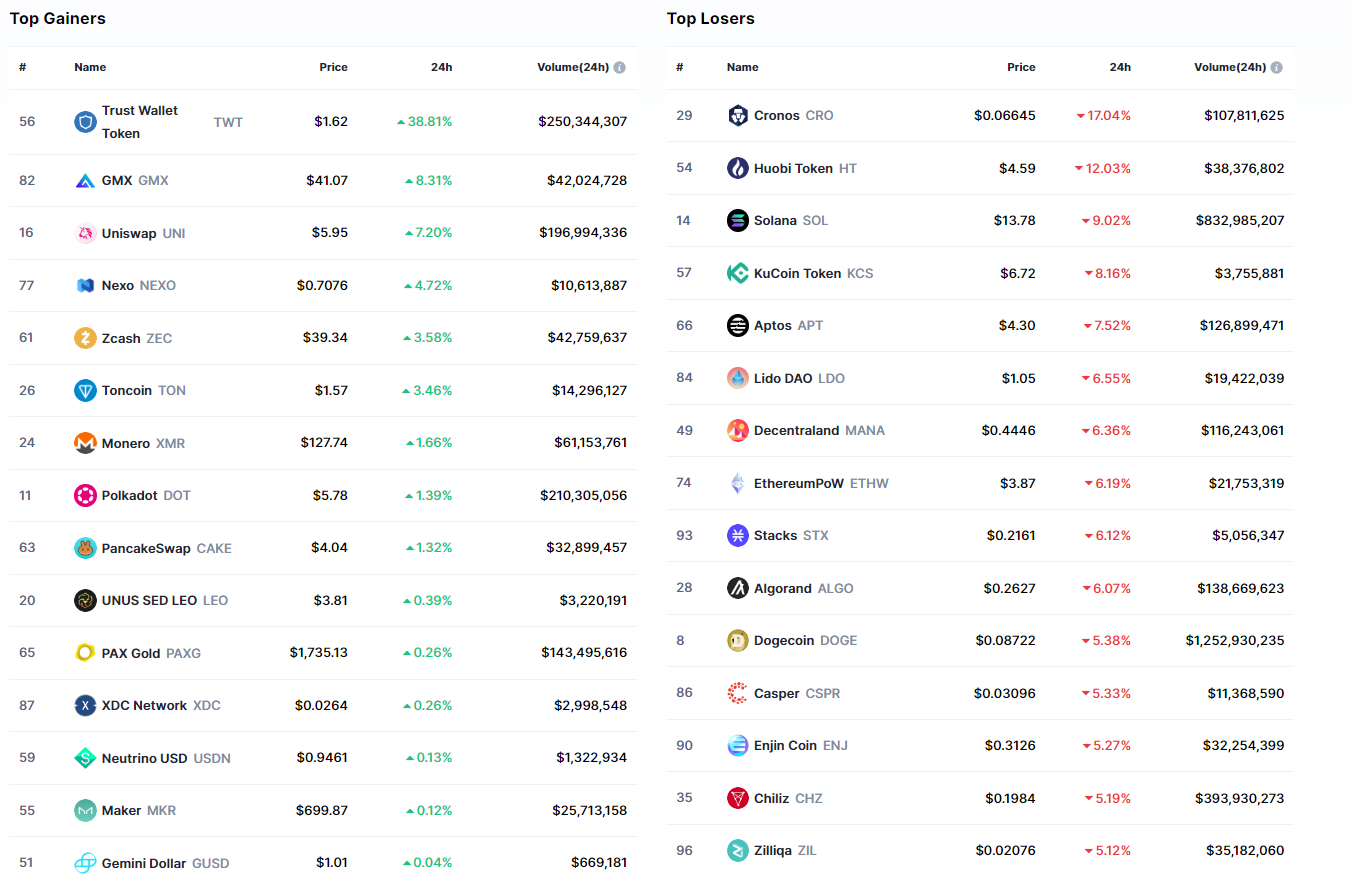Click the Monero logo icon

[x=85, y=443]
